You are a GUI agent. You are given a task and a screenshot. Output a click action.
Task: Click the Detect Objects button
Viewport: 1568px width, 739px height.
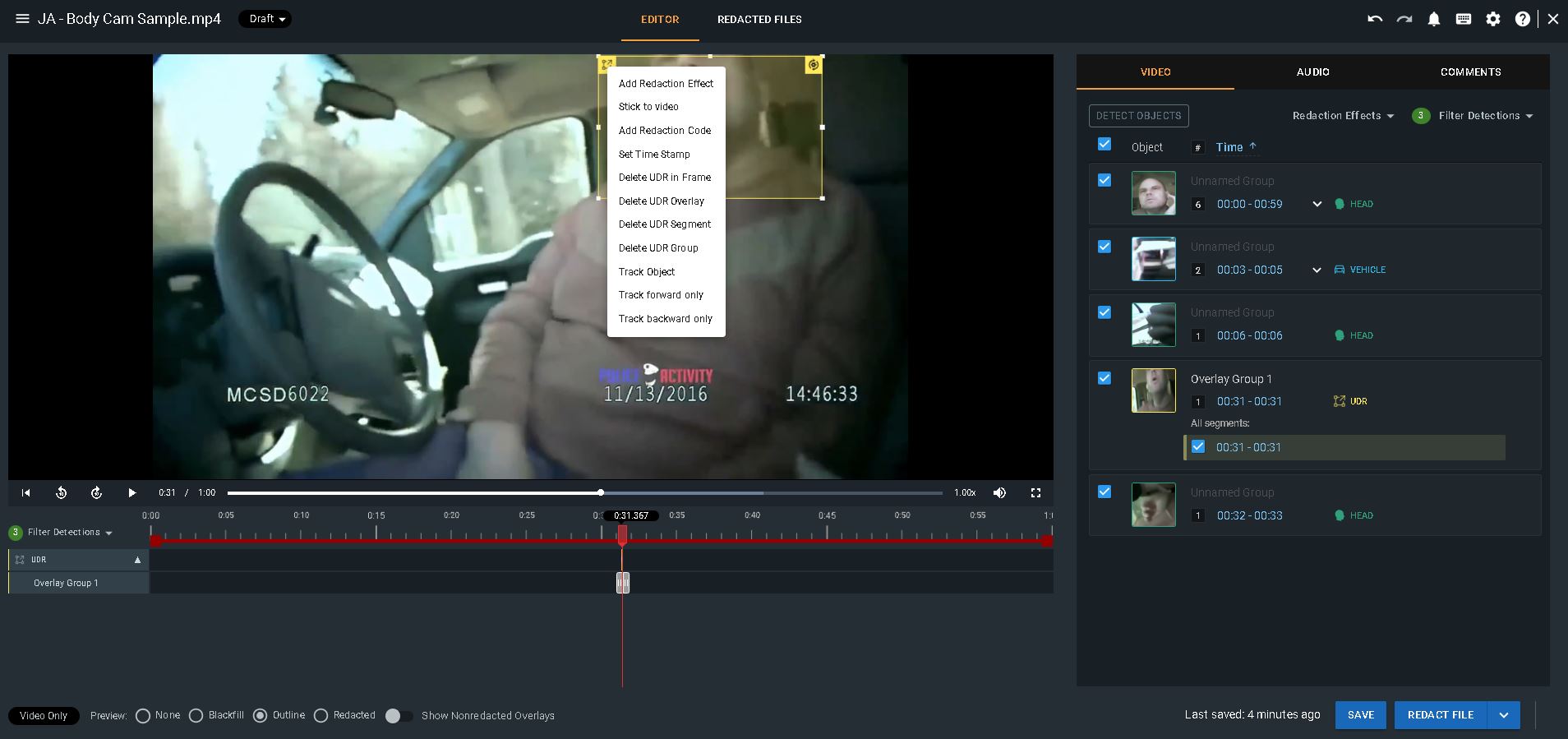[1138, 116]
